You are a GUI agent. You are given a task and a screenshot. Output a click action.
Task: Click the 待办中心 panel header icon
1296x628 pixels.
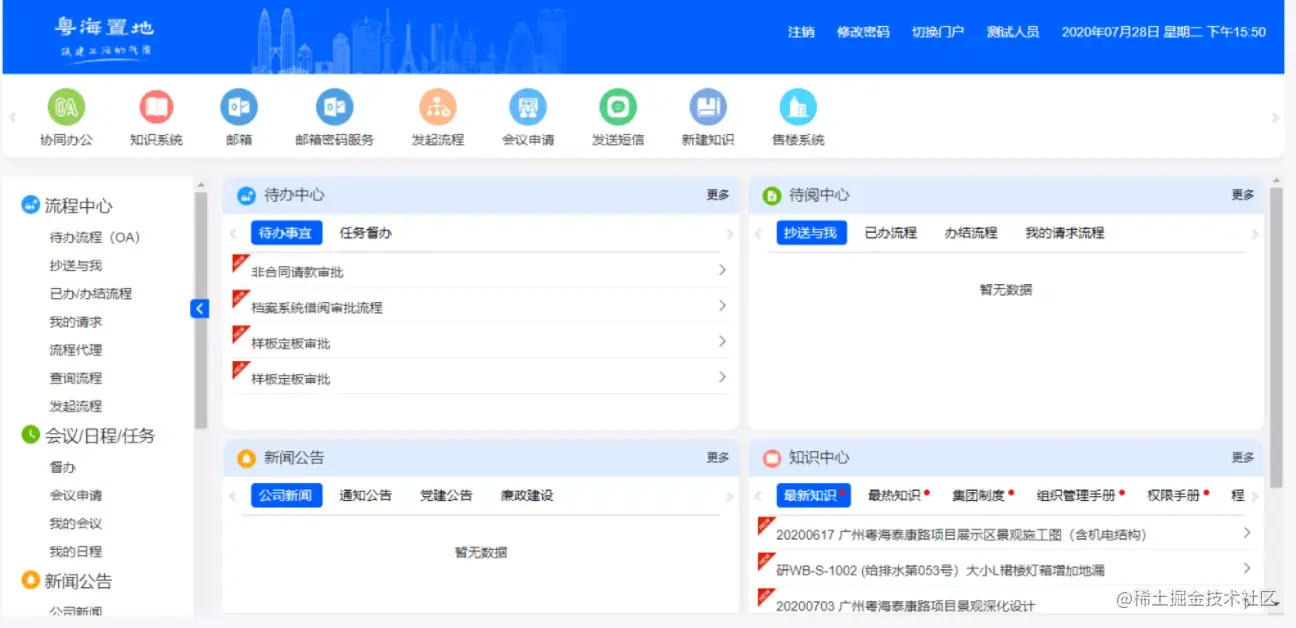[246, 195]
